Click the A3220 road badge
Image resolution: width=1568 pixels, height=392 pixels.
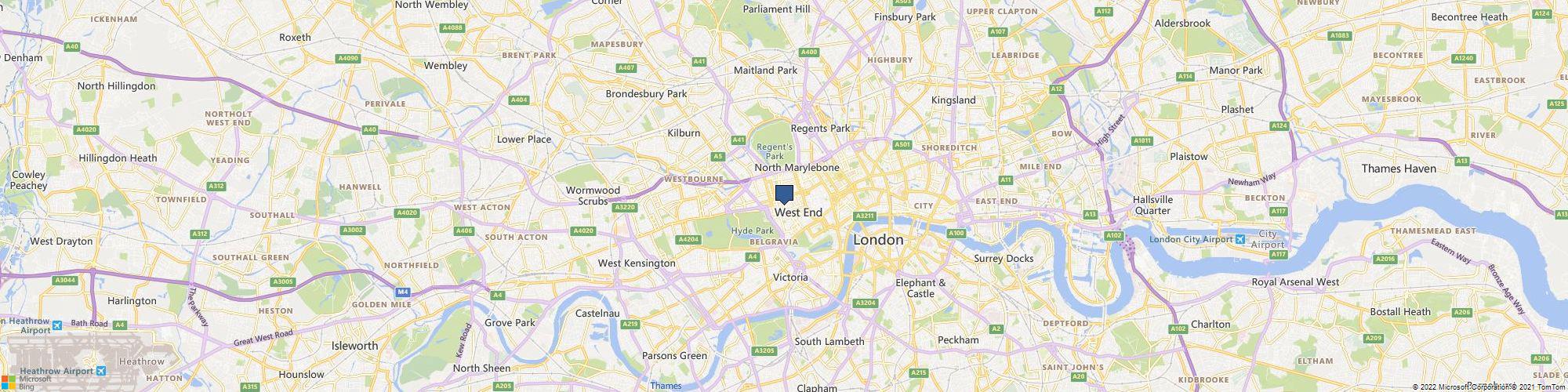(x=625, y=207)
